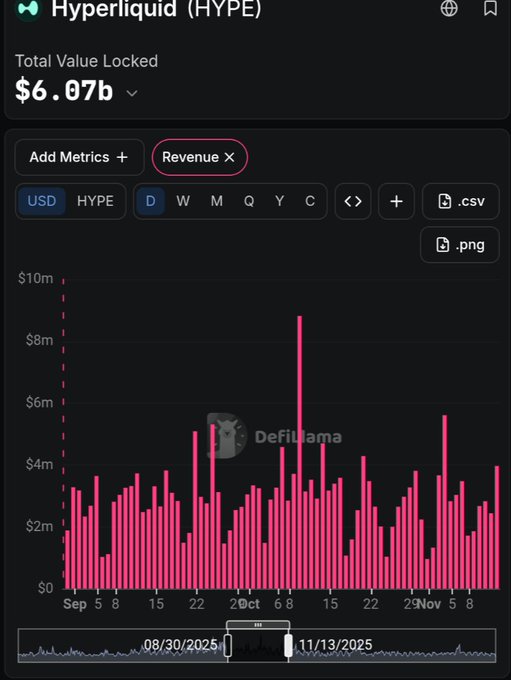Viewport: 511px width, 680px height.
Task: Open the website globe icon
Action: tap(449, 8)
